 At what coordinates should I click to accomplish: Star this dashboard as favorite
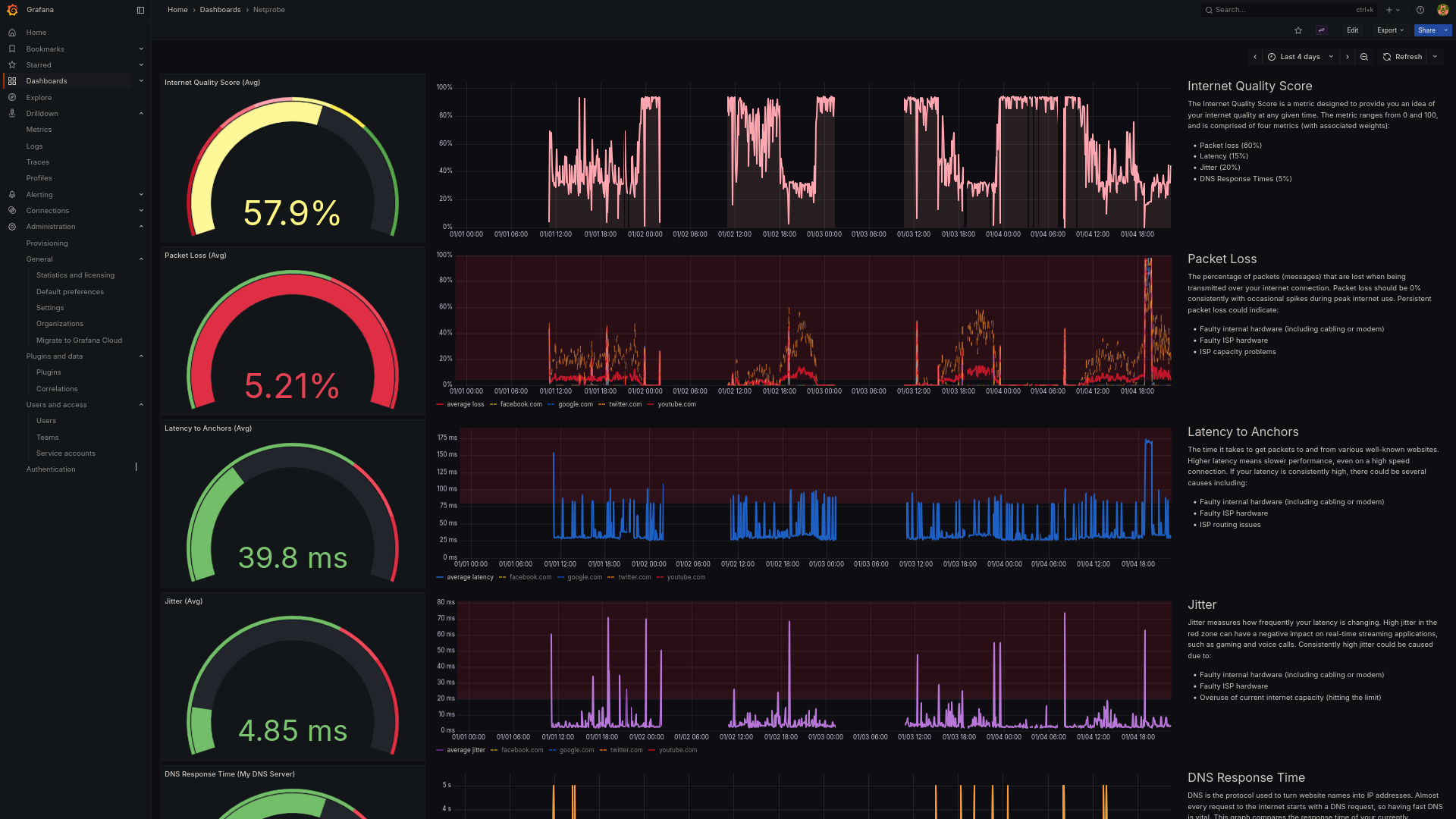pos(1298,30)
